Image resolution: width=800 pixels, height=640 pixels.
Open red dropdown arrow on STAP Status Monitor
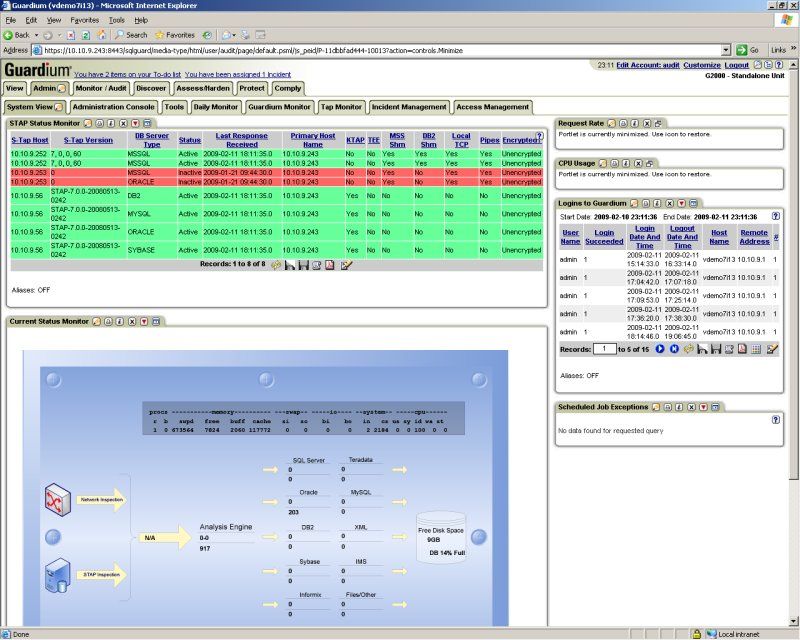pos(135,124)
